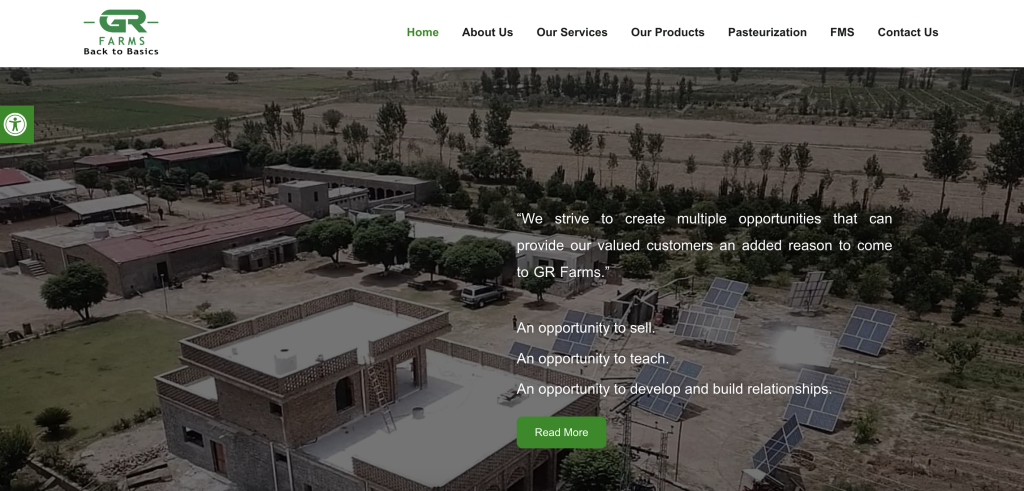Select the "An opportunity to sell." line
Image resolution: width=1024 pixels, height=491 pixels.
(x=586, y=328)
